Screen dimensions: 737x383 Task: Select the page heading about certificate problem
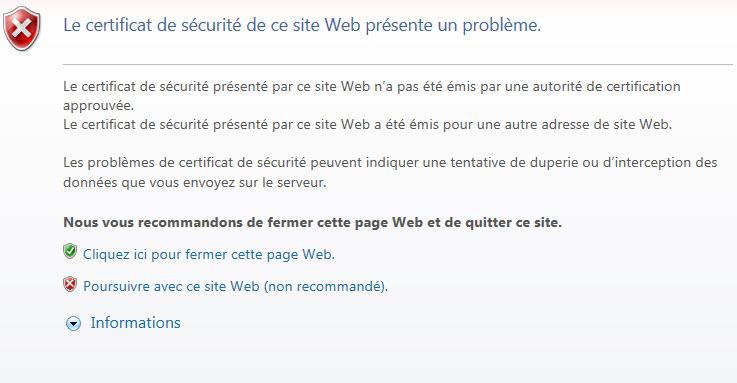point(302,25)
